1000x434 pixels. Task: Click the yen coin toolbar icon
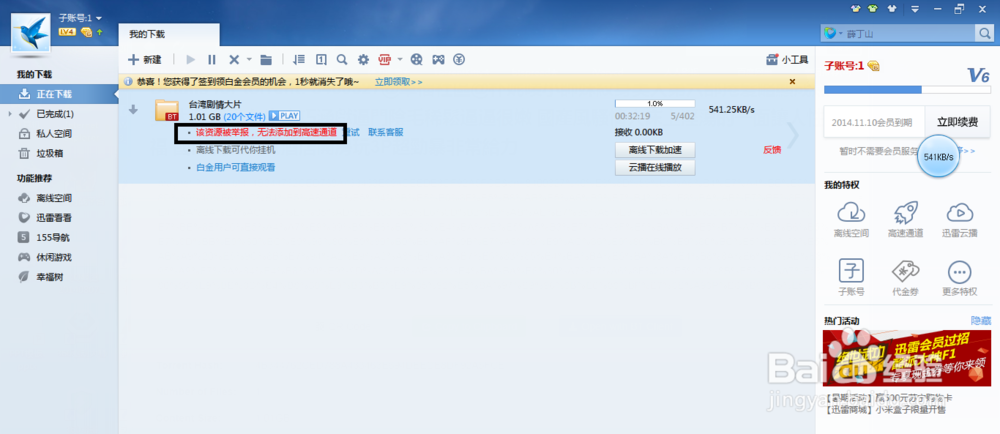[x=459, y=59]
